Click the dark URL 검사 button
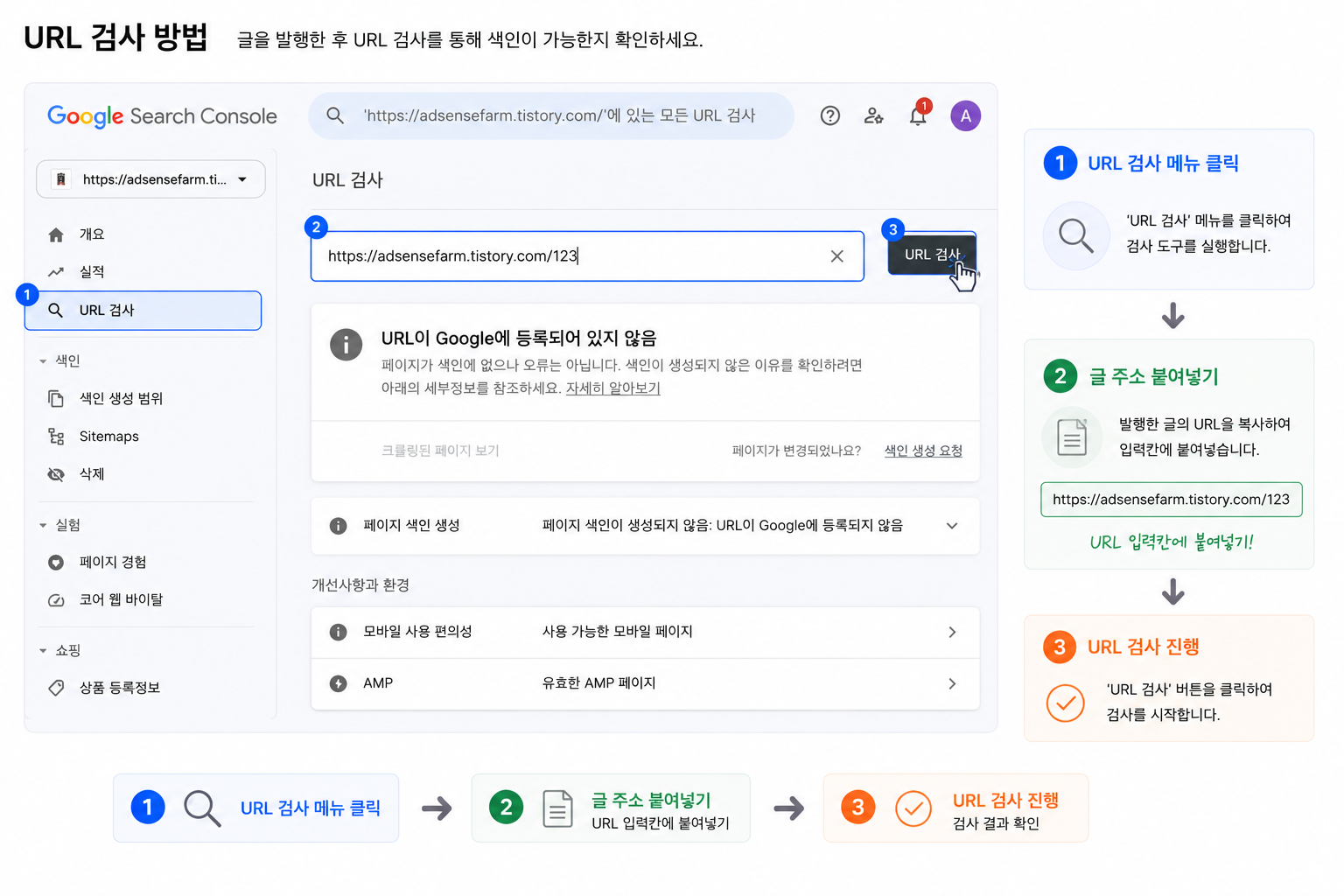The height and width of the screenshot is (896, 1344). (932, 255)
